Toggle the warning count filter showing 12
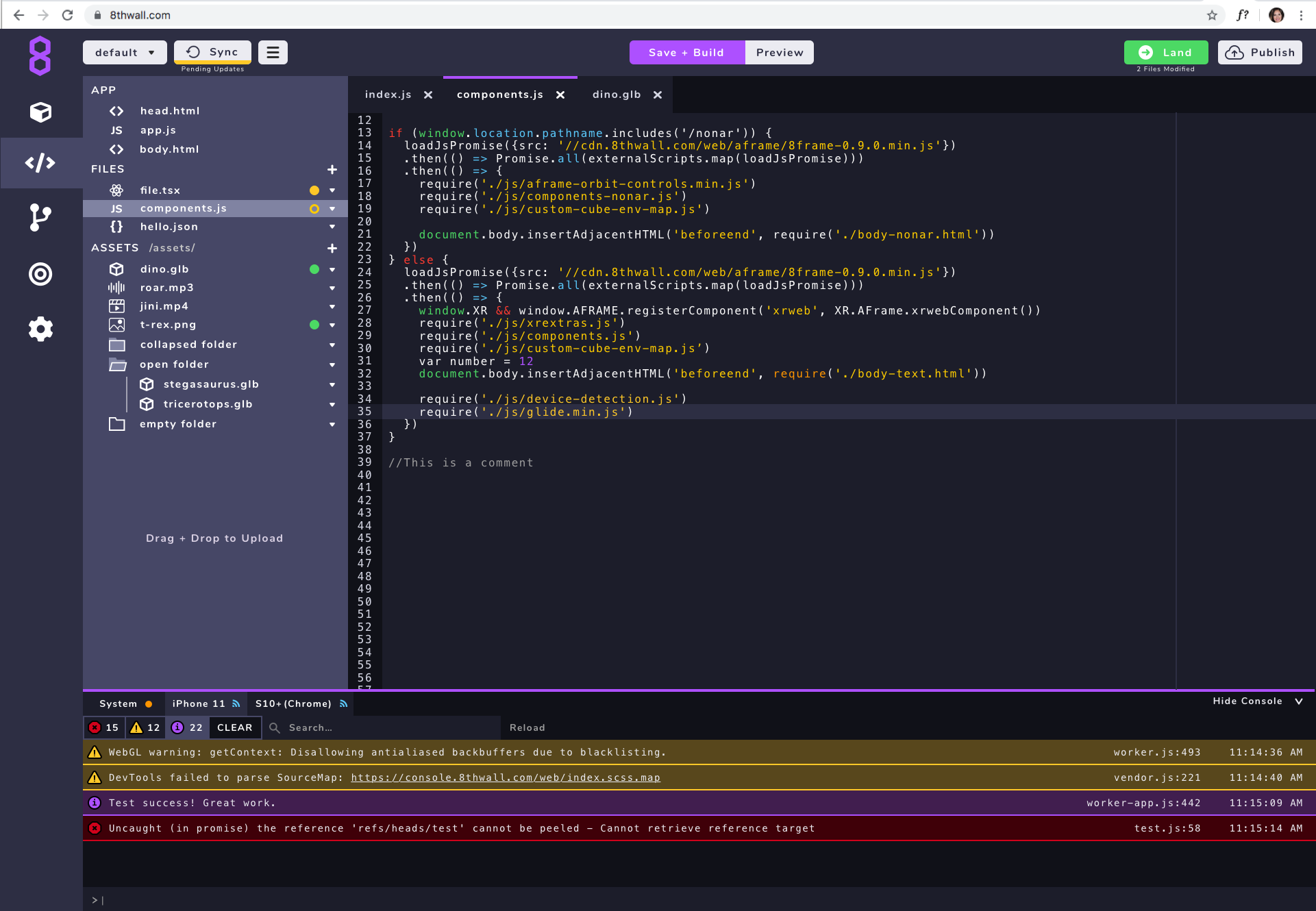This screenshot has width=1316, height=911. [145, 727]
